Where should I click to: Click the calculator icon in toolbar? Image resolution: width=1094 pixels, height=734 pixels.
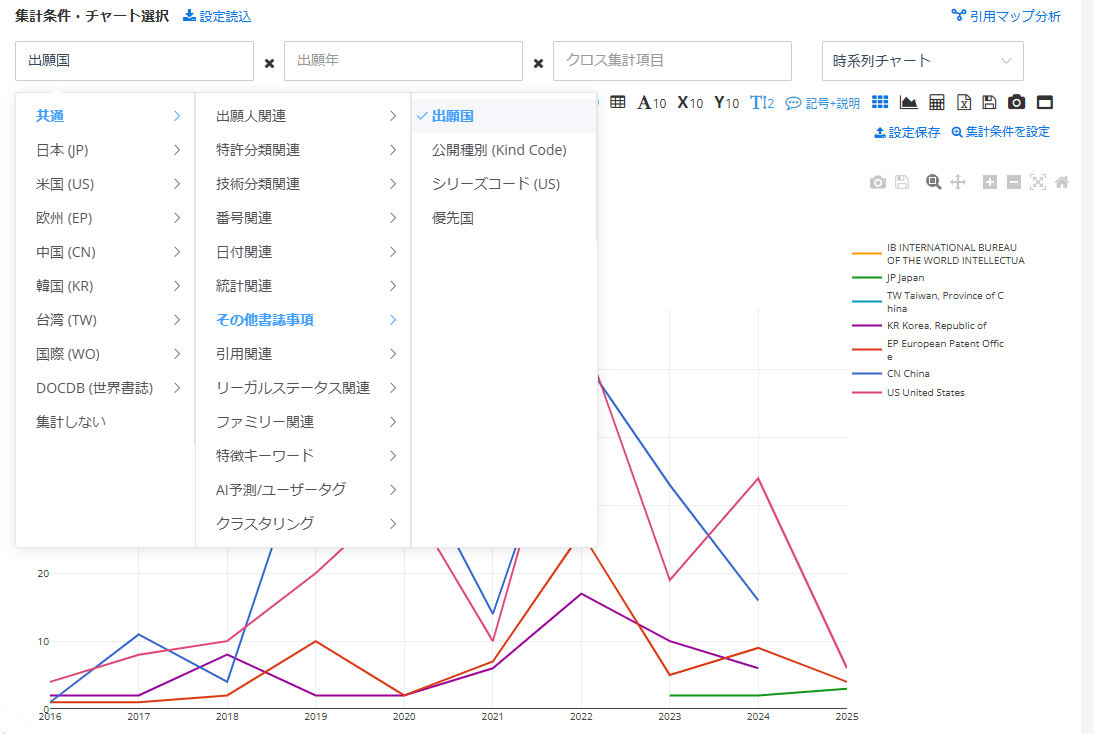[937, 102]
